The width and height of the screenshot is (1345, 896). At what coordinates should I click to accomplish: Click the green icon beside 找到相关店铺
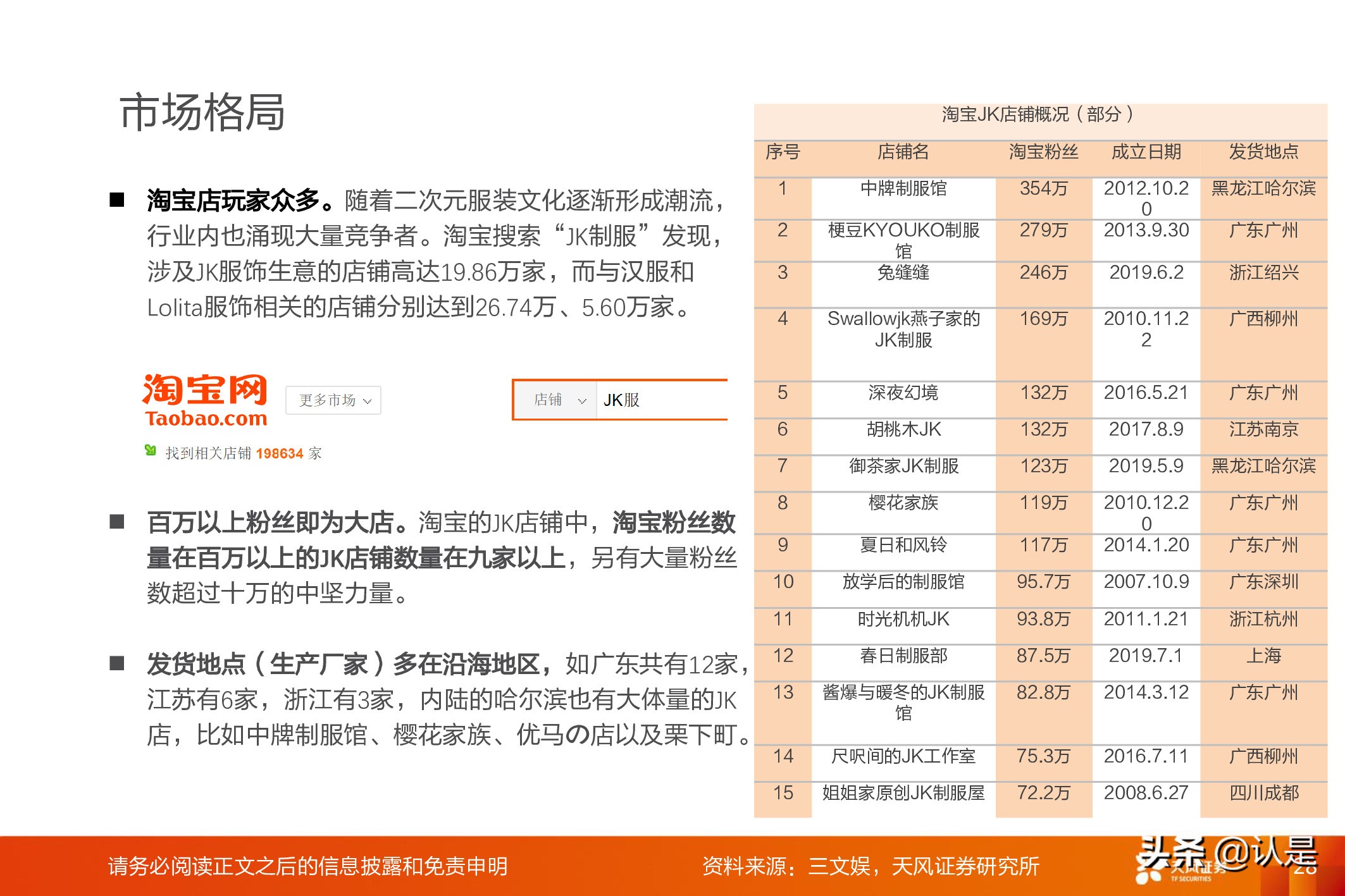click(151, 450)
